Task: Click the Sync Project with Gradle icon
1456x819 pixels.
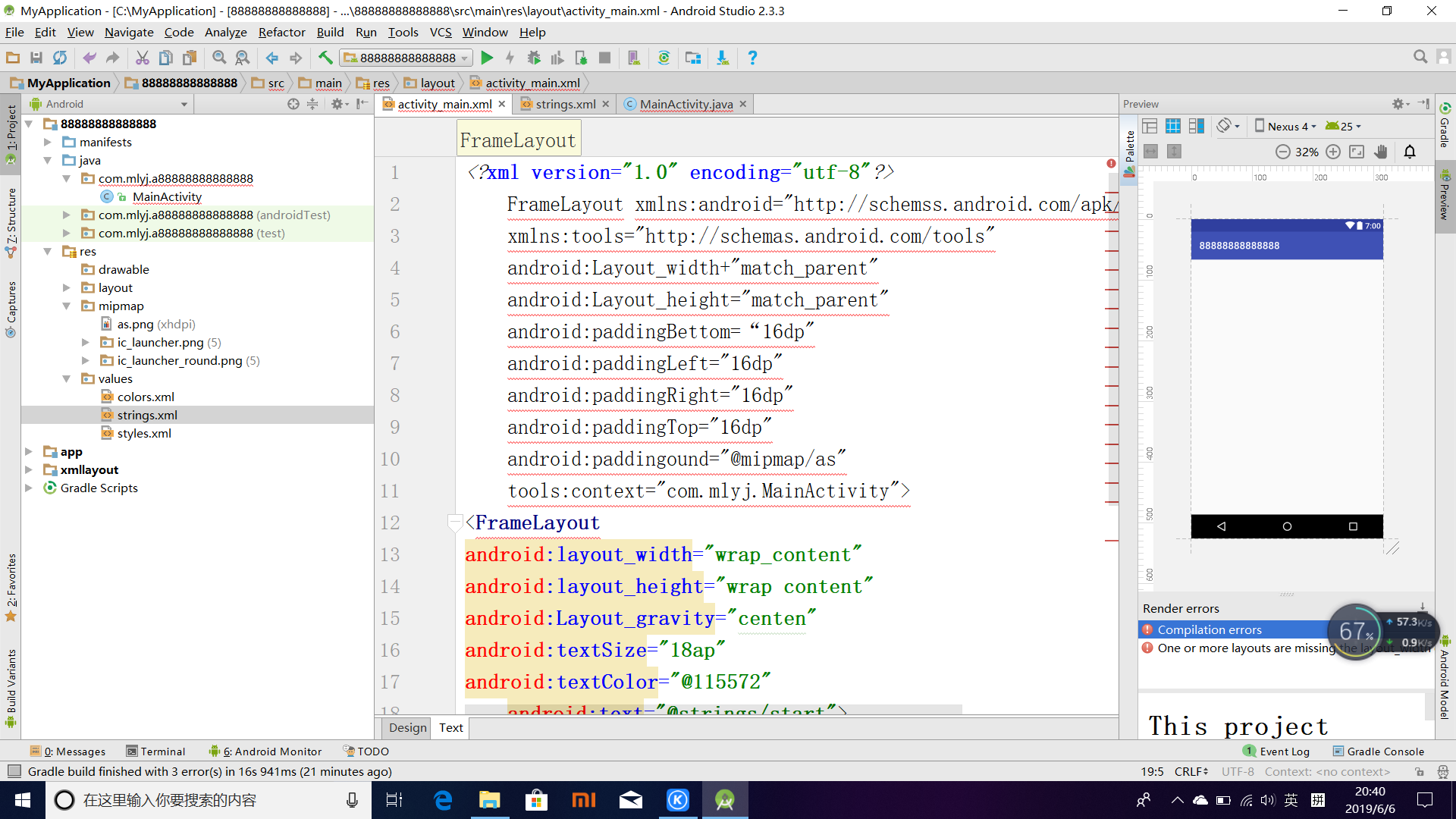Action: 664,58
